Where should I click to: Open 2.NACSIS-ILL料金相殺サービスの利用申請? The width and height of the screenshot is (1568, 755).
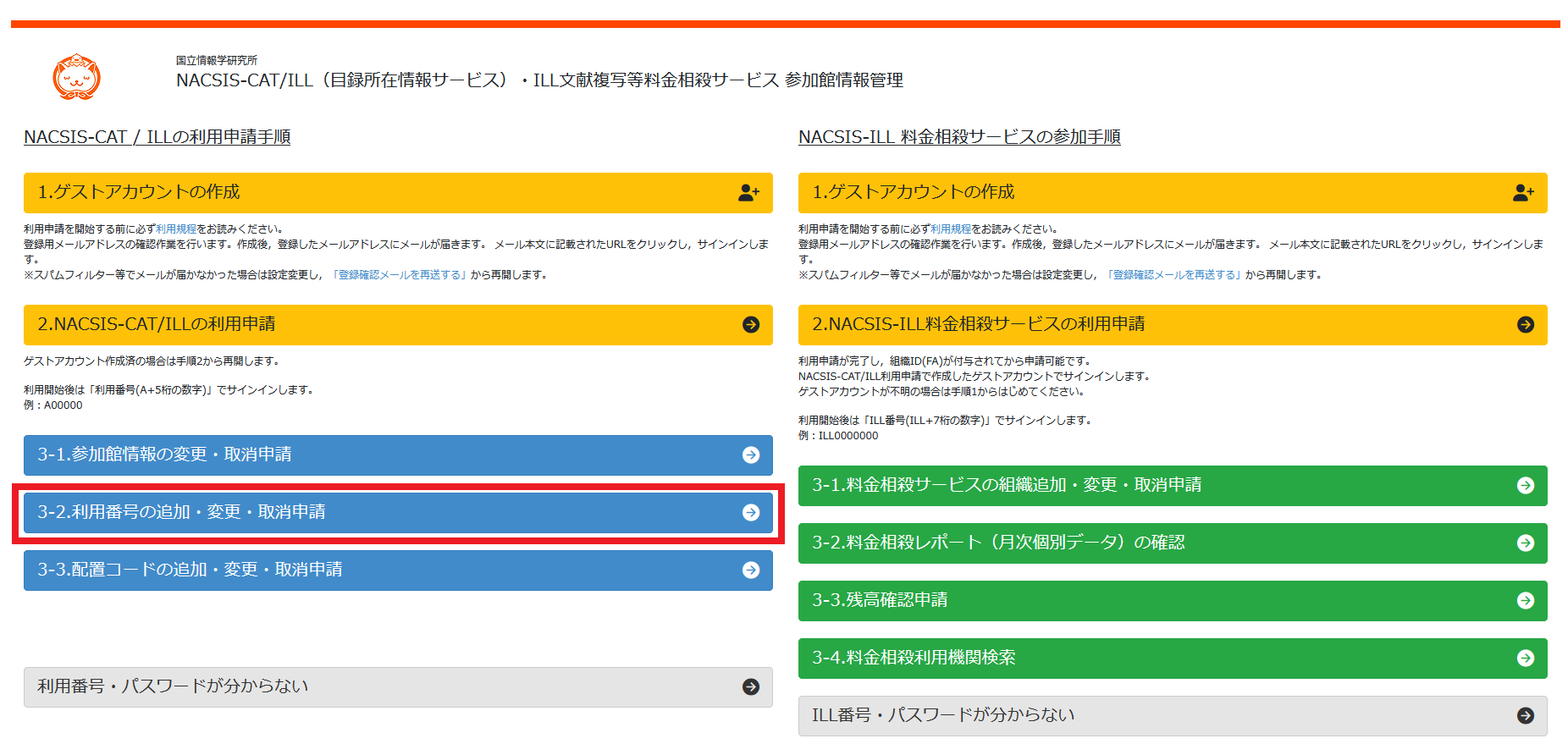[x=1173, y=325]
